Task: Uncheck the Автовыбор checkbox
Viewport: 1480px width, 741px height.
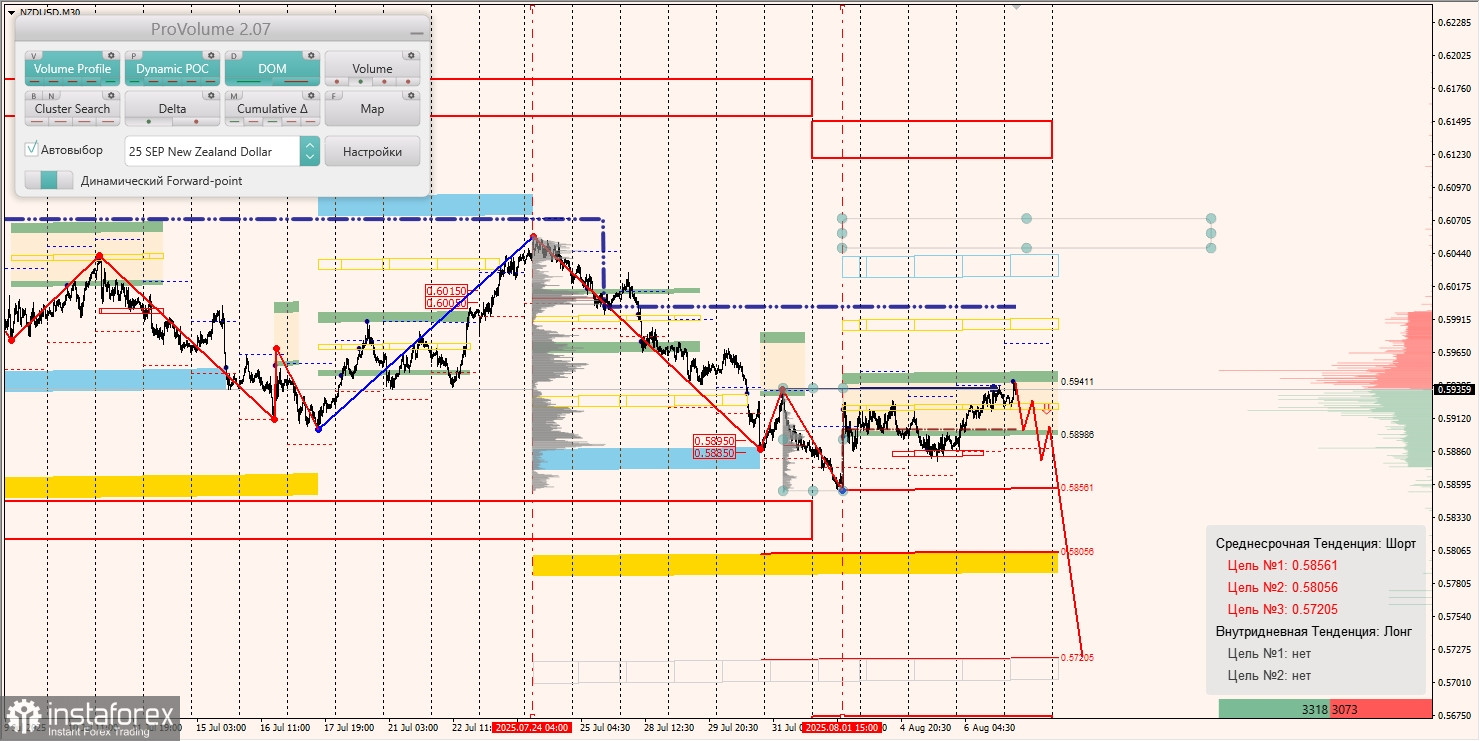Action: click(x=32, y=149)
